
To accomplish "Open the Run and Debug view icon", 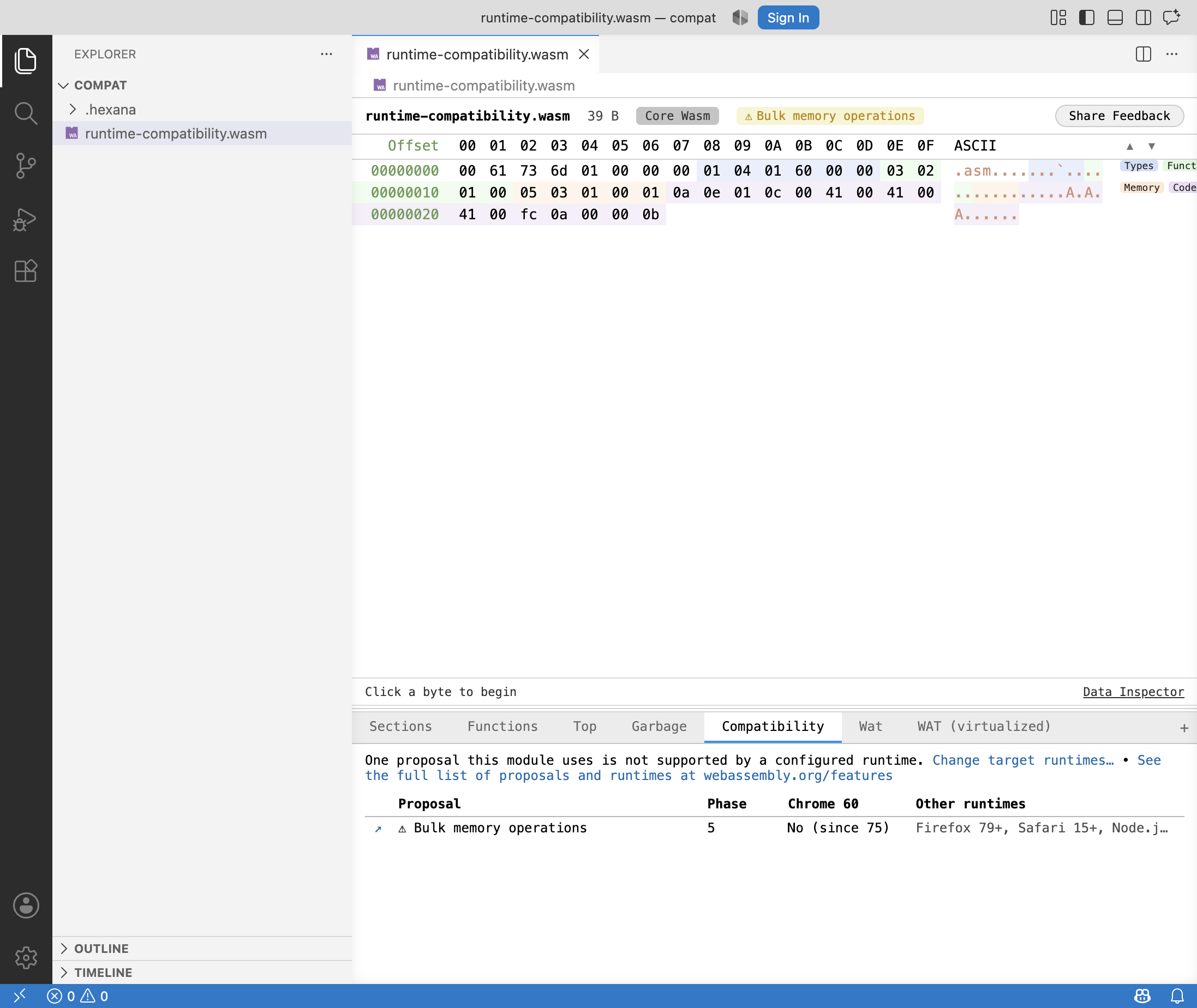I will point(26,219).
